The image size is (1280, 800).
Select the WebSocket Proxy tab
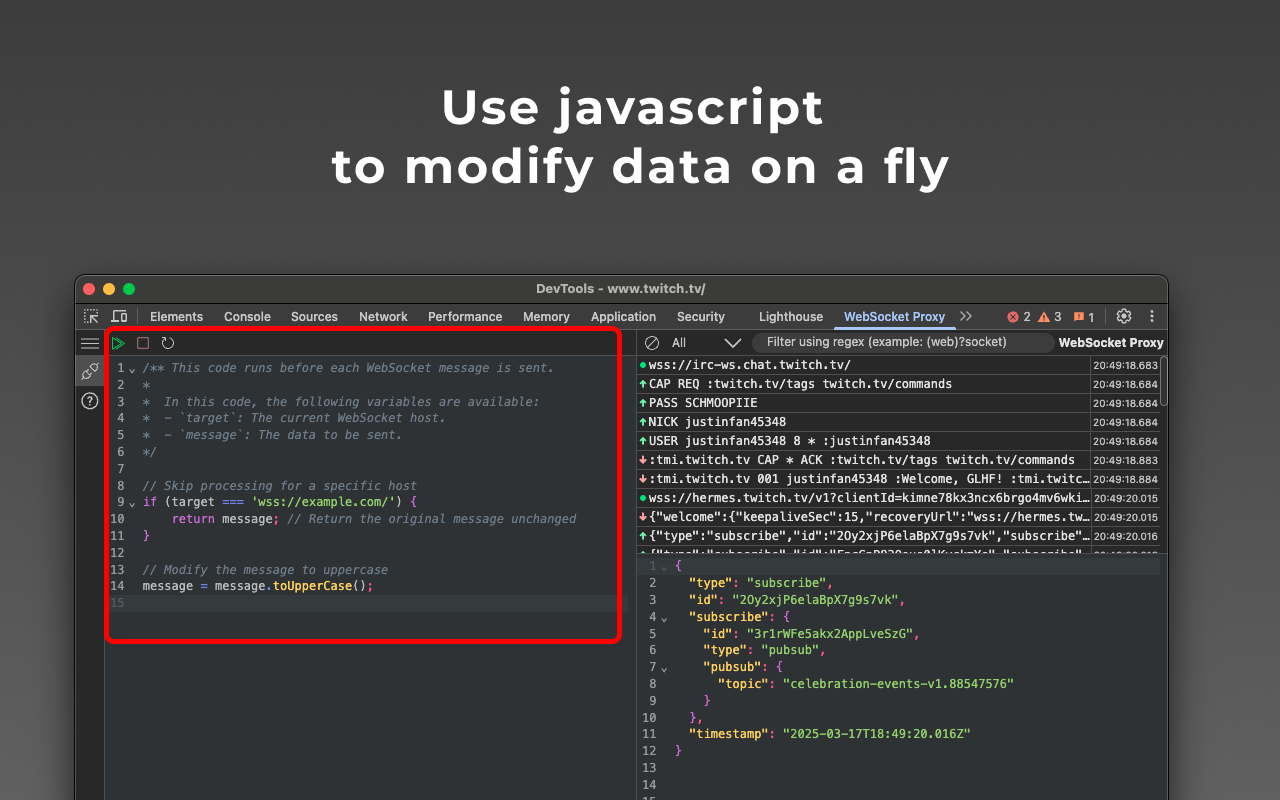(894, 317)
